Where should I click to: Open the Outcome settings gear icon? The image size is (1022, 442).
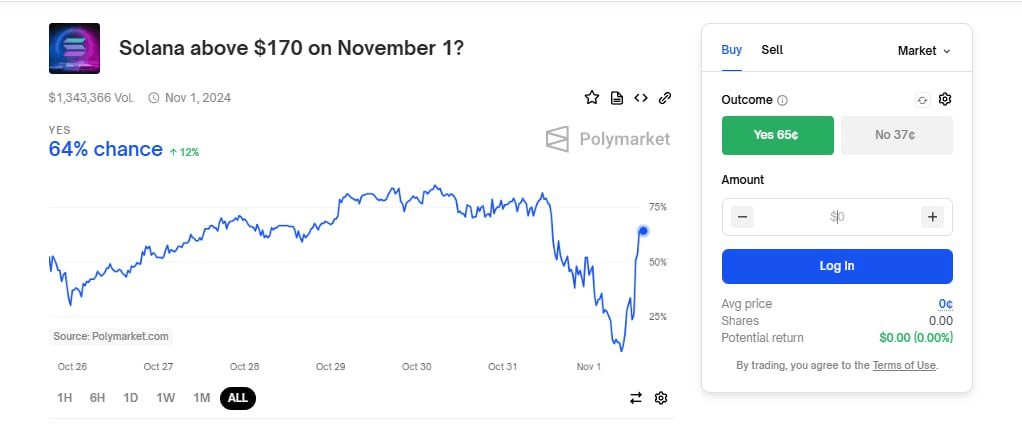[x=944, y=99]
